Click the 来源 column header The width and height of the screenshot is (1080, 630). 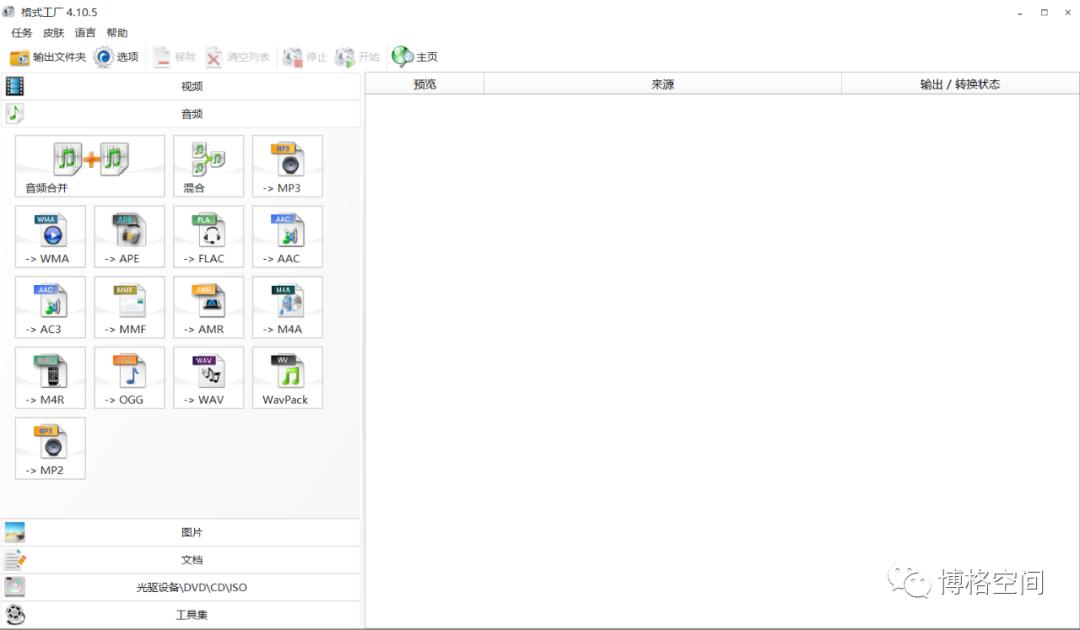[662, 84]
